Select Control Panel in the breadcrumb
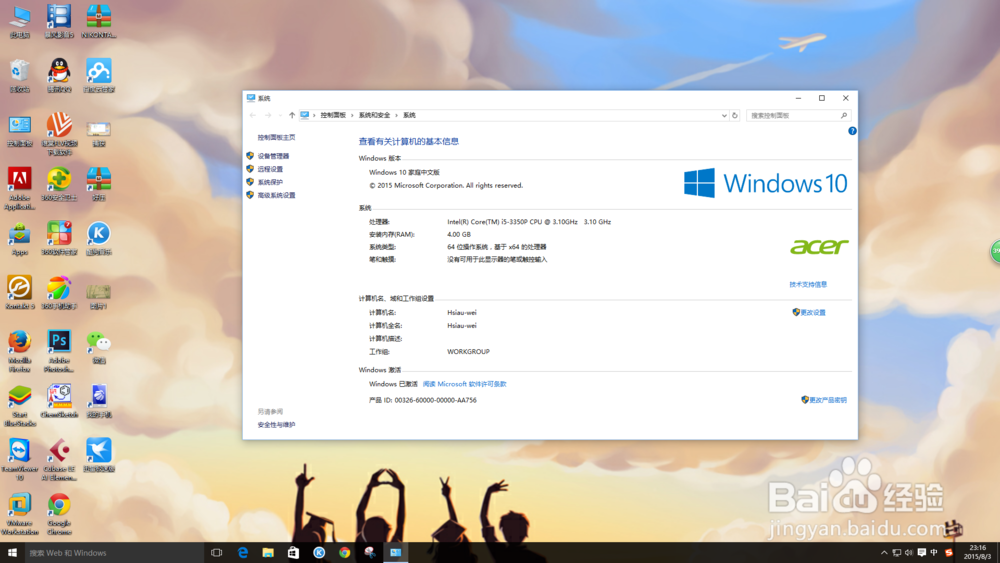1000x563 pixels. [333, 115]
